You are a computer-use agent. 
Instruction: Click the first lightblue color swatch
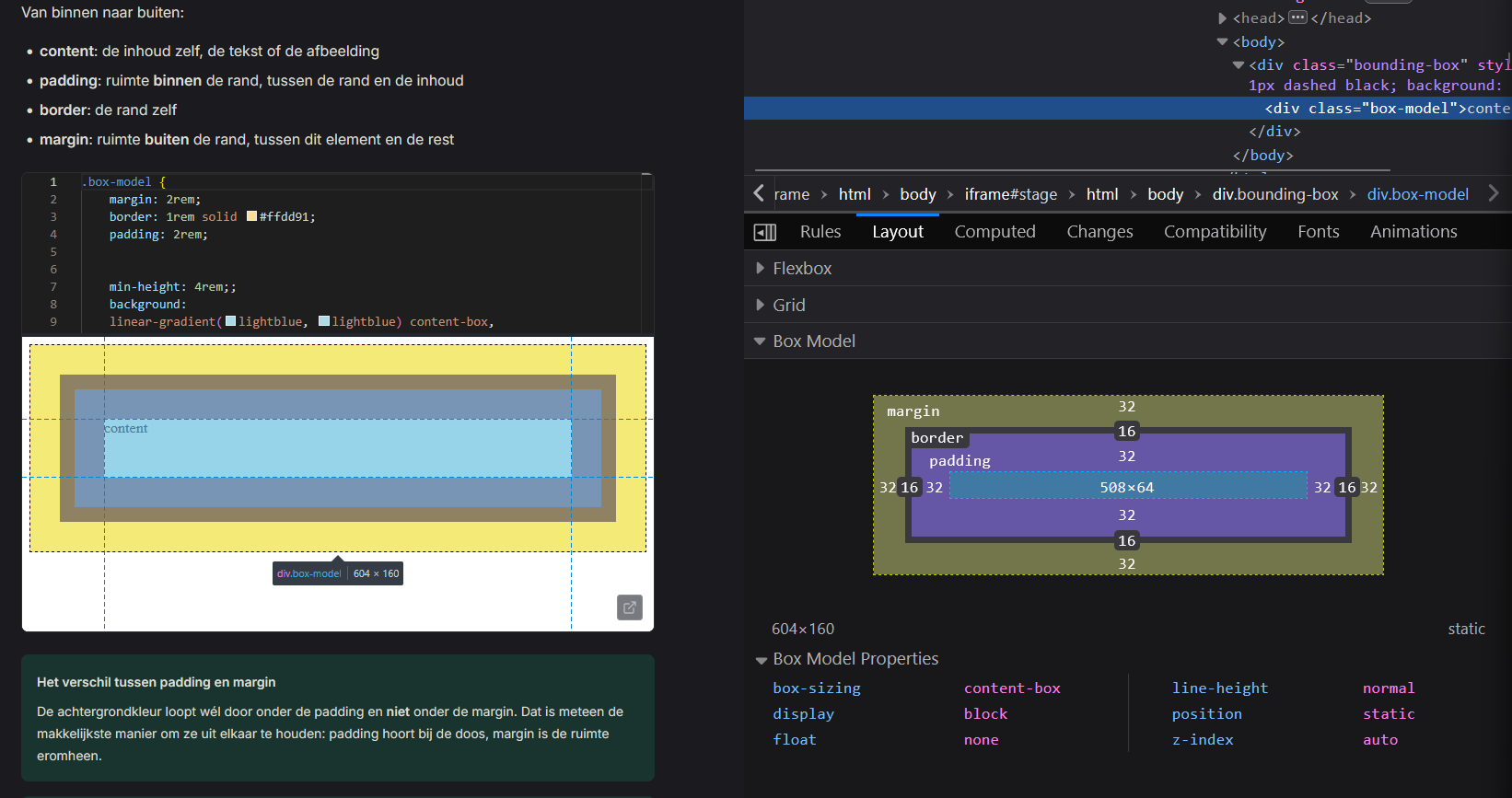pos(231,321)
